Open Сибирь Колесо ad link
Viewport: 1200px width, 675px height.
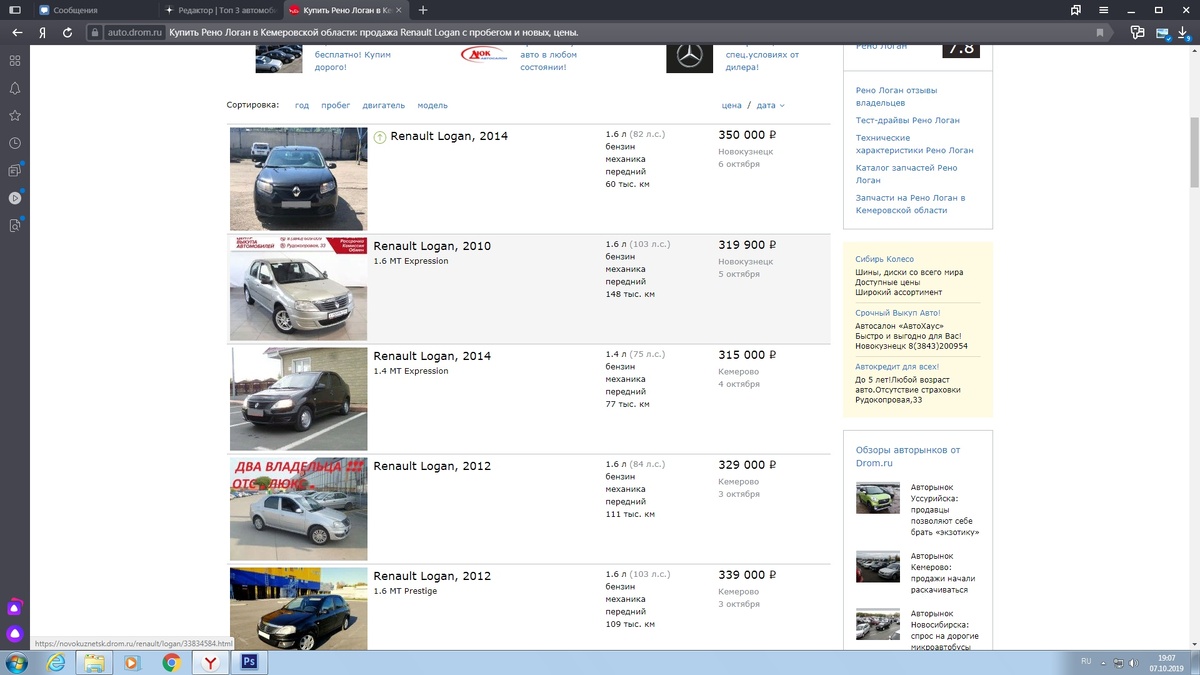885,259
